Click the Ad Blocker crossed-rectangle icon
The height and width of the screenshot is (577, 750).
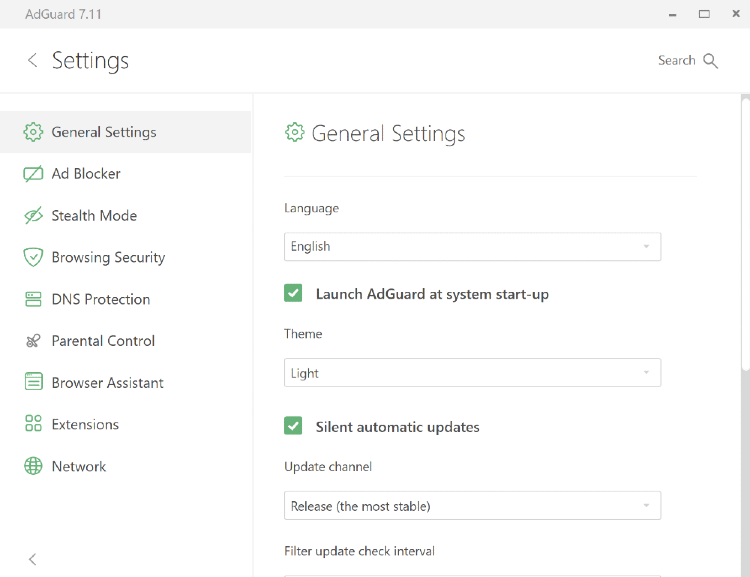pyautogui.click(x=33, y=174)
